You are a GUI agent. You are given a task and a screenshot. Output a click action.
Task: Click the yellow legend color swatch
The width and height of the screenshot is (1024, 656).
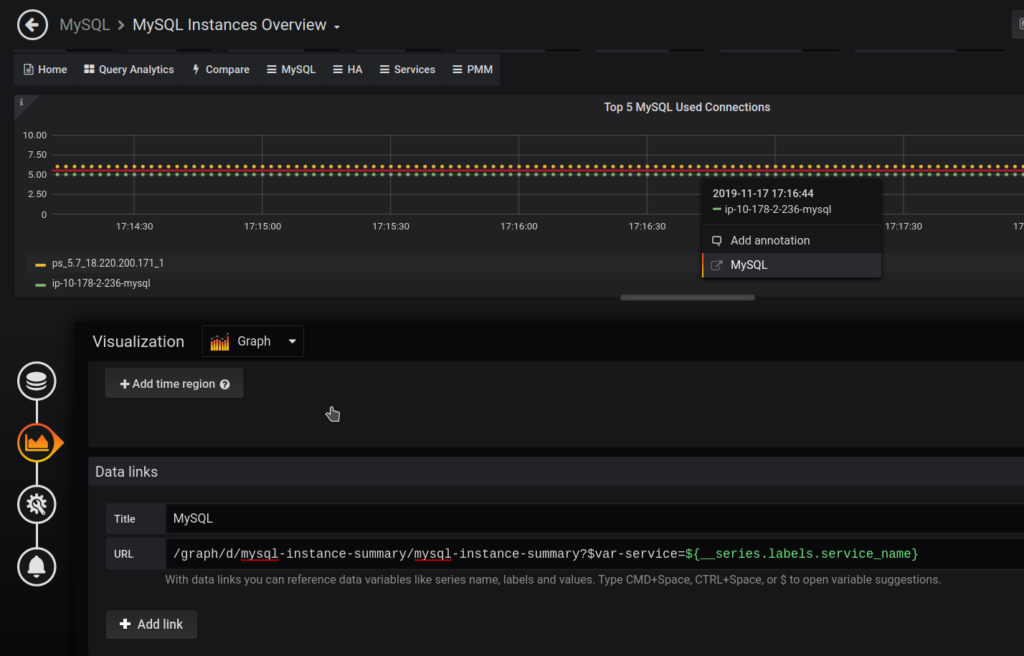point(40,265)
